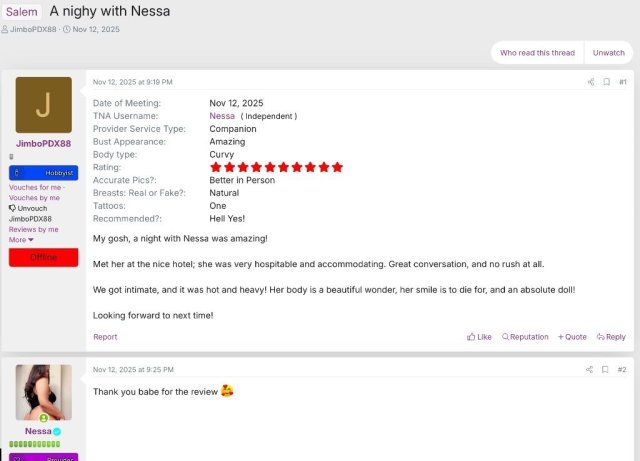This screenshot has height=461, width=640.
Task: Expand the More dropdown under JimboPDX88
Action: 21,240
